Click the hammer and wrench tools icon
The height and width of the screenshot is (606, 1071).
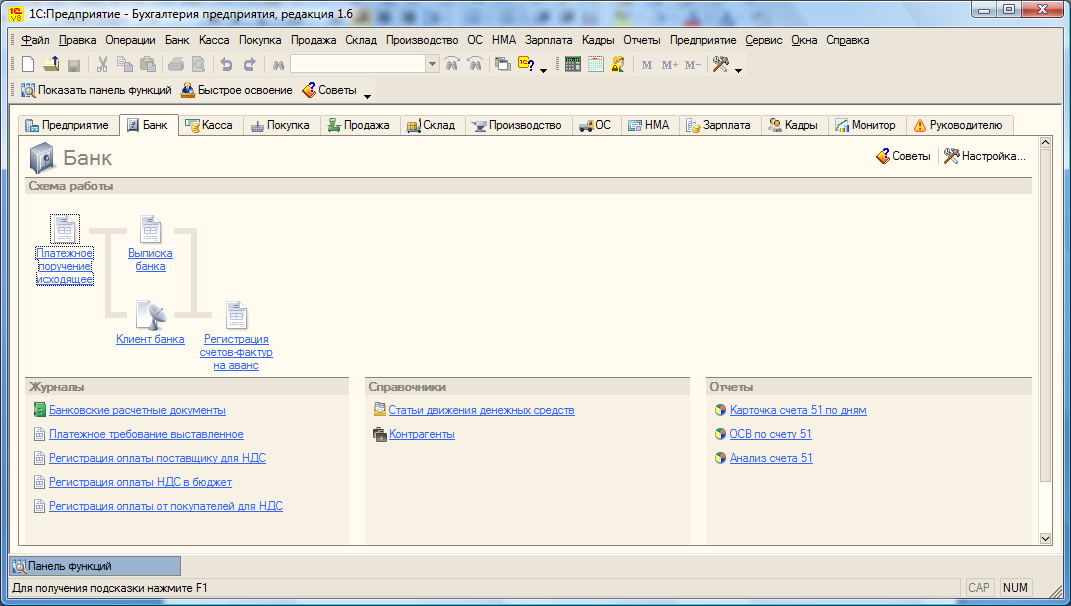coord(721,64)
